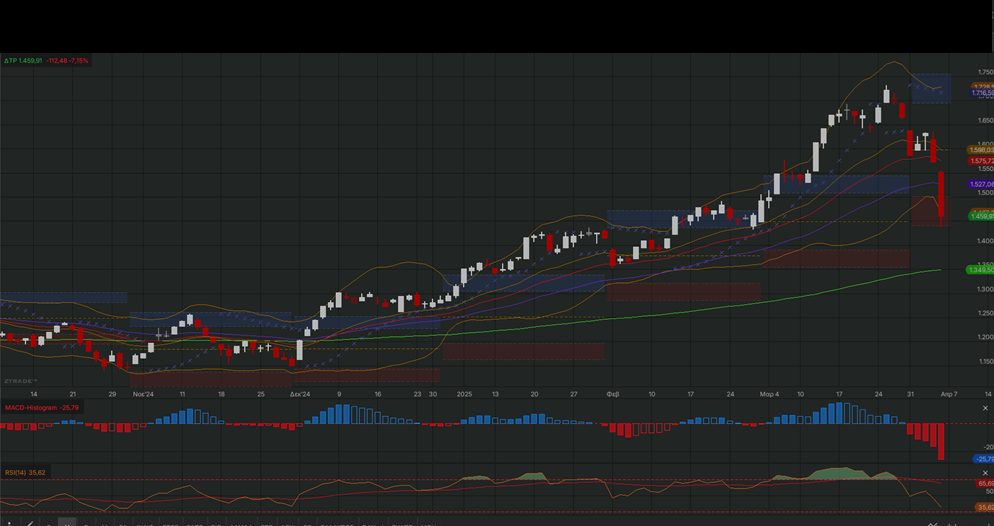Click the ΔTP 1.459,91 symbol label

(23, 61)
